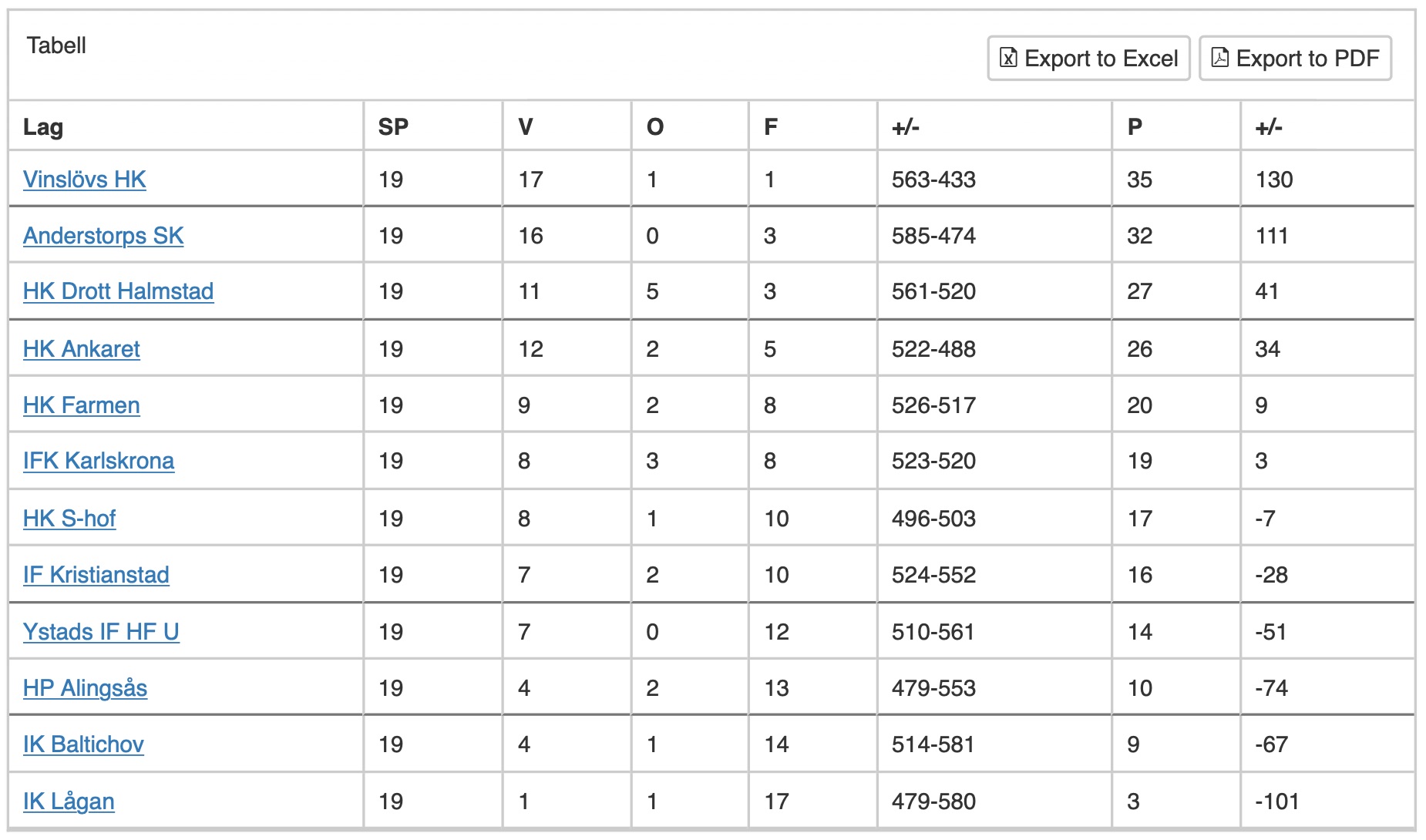Select HK Drott Halmstad link

(x=118, y=291)
